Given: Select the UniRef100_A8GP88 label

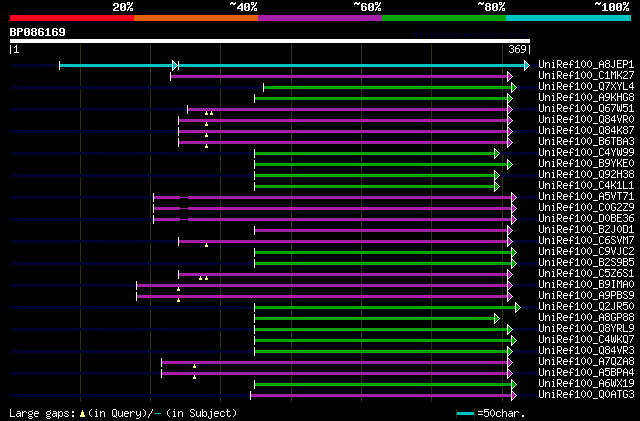Looking at the screenshot, I should pyautogui.click(x=586, y=318).
